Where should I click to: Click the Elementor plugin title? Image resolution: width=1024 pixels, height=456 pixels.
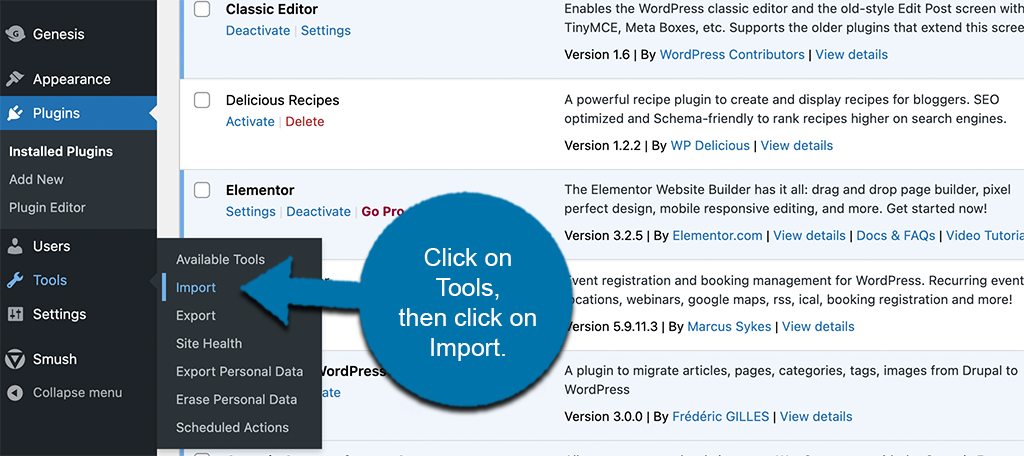click(x=260, y=191)
